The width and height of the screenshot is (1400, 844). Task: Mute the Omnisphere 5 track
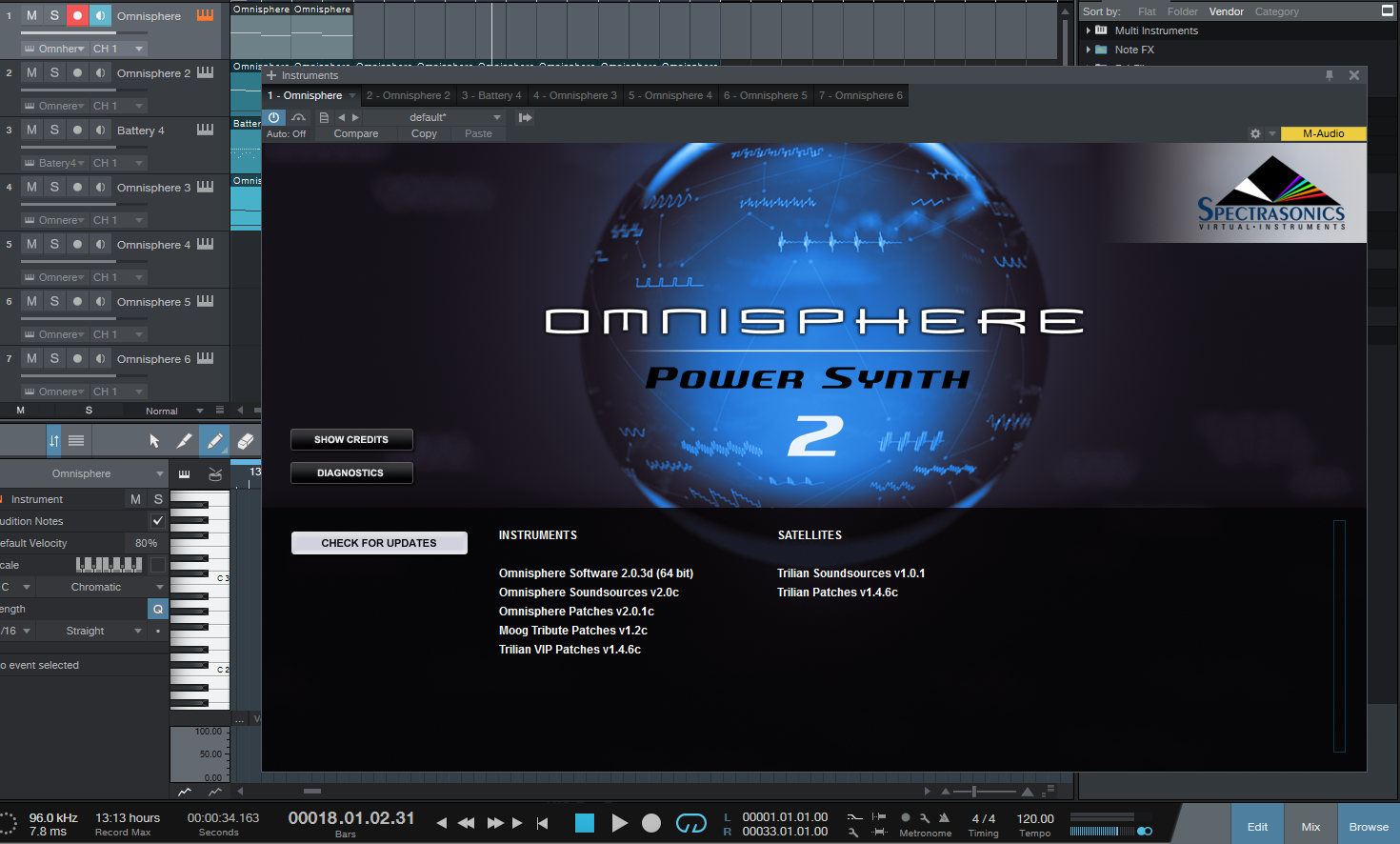click(x=31, y=301)
